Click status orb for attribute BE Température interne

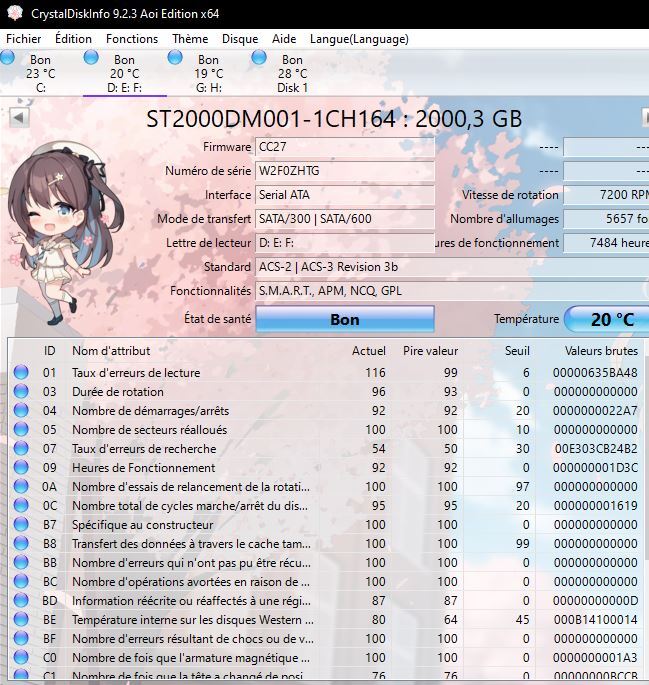[x=21, y=619]
